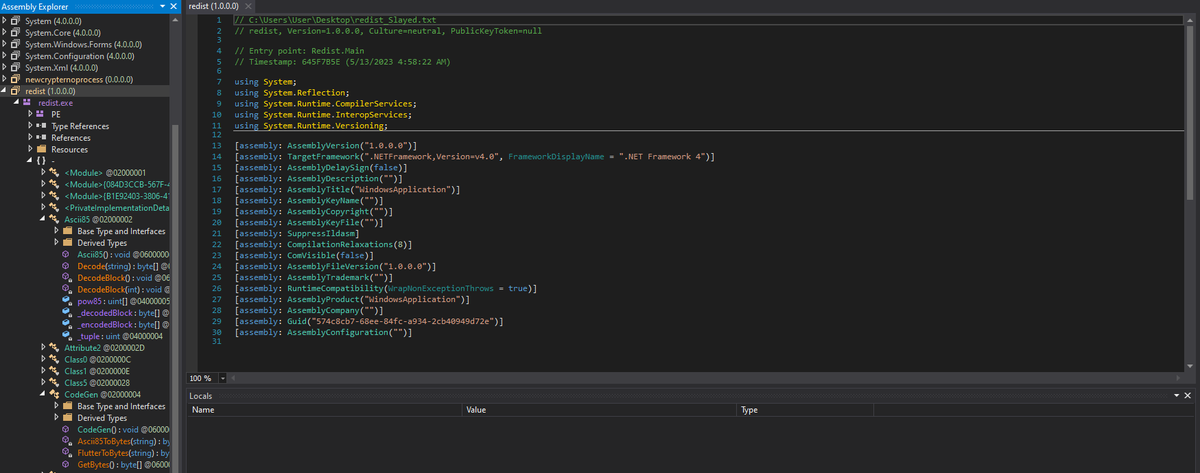1200x473 pixels.
Task: Click the Decode(string) method icon
Action: click(67, 266)
